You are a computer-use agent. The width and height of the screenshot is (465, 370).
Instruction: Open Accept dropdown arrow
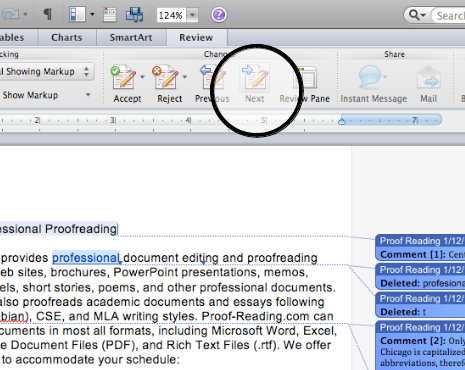pyautogui.click(x=142, y=77)
